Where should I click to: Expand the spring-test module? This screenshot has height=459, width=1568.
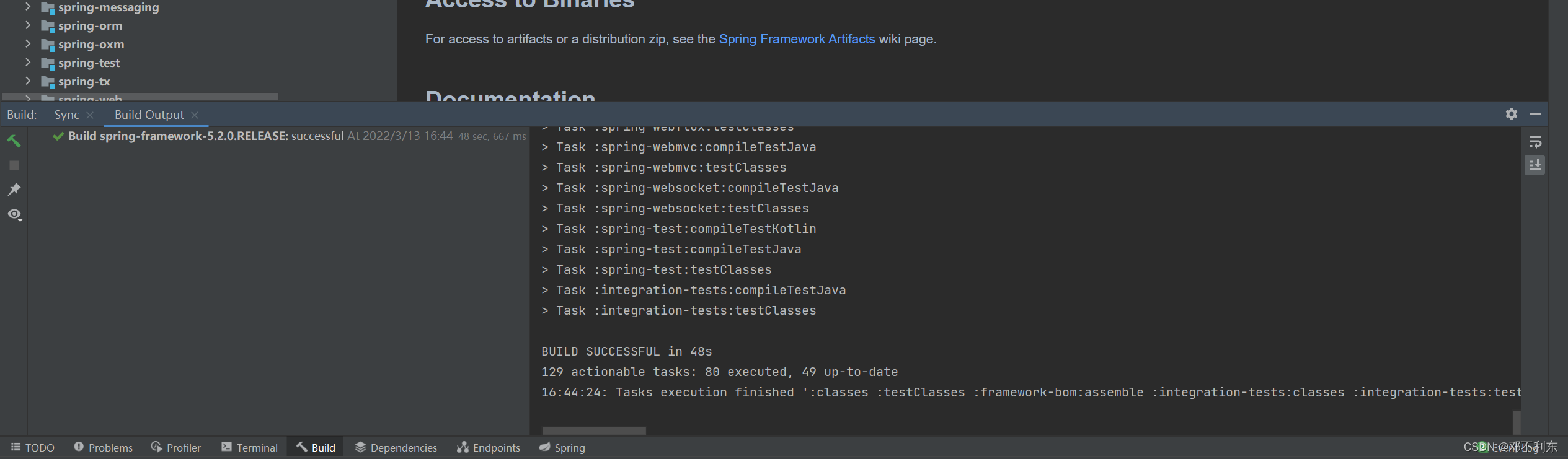(x=27, y=63)
